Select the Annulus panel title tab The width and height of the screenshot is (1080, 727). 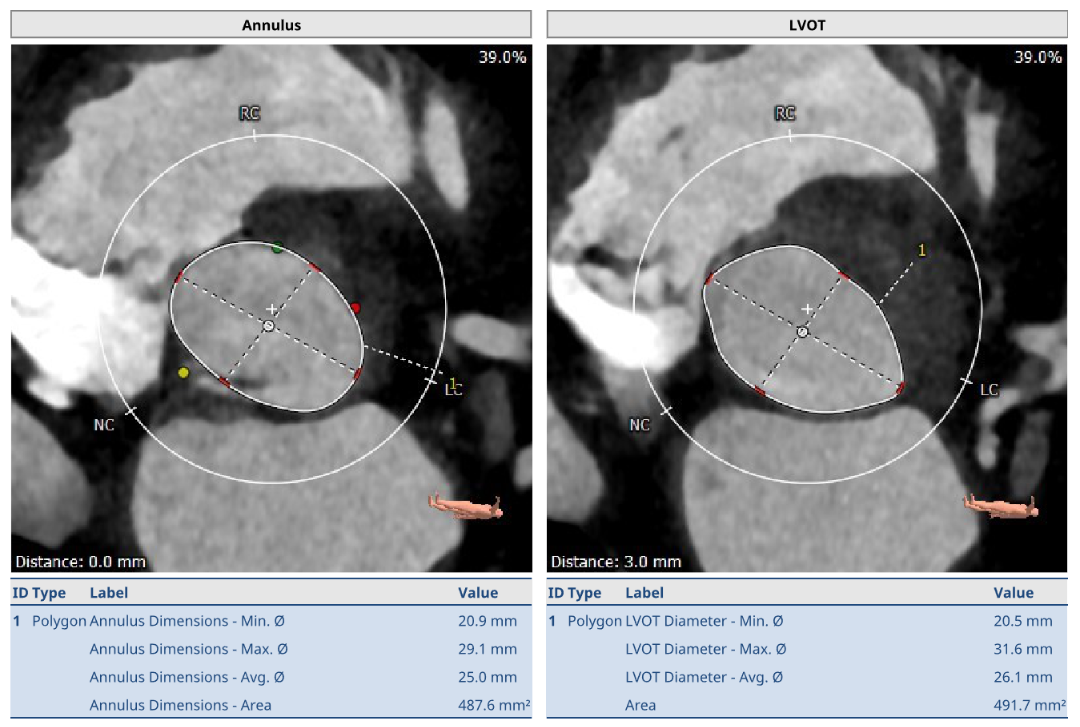point(271,25)
